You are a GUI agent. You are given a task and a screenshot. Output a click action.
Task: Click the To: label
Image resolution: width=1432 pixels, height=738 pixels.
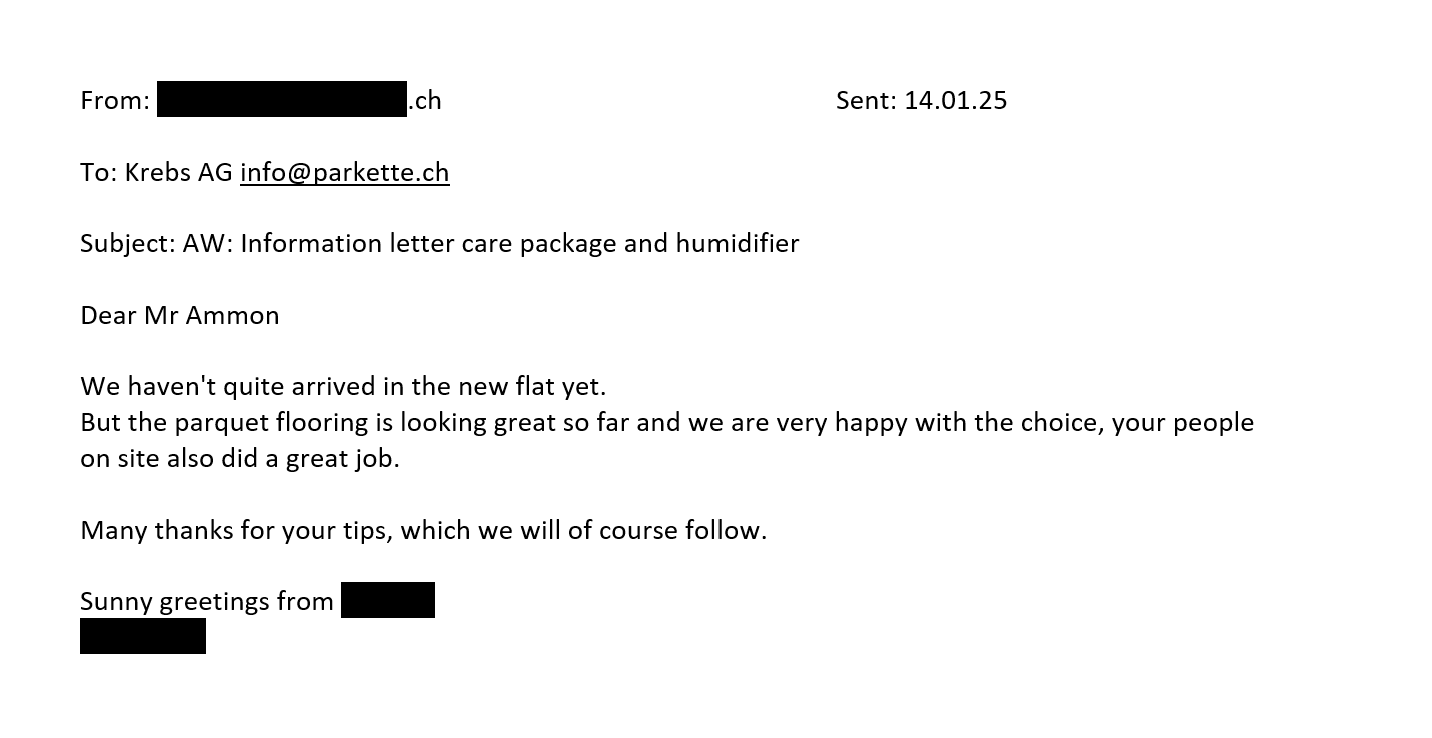tap(99, 172)
